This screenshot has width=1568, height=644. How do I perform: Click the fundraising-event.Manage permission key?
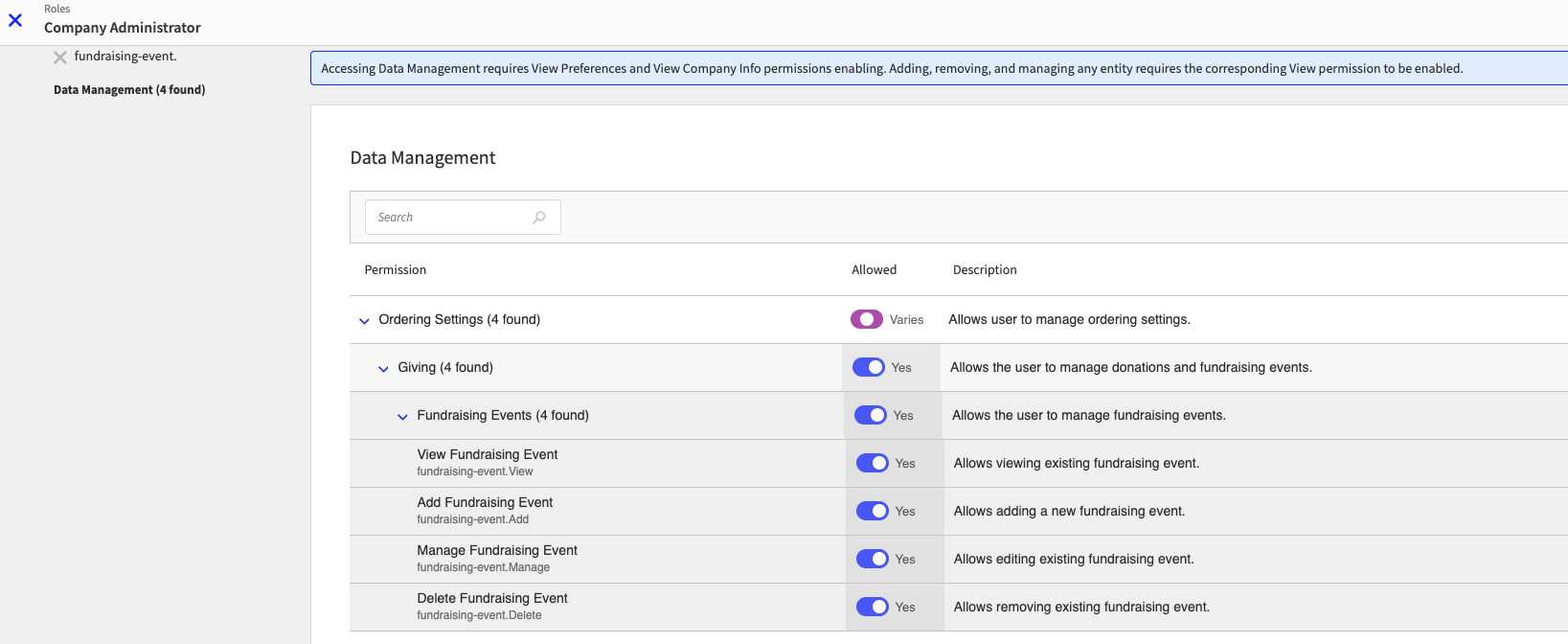484,567
